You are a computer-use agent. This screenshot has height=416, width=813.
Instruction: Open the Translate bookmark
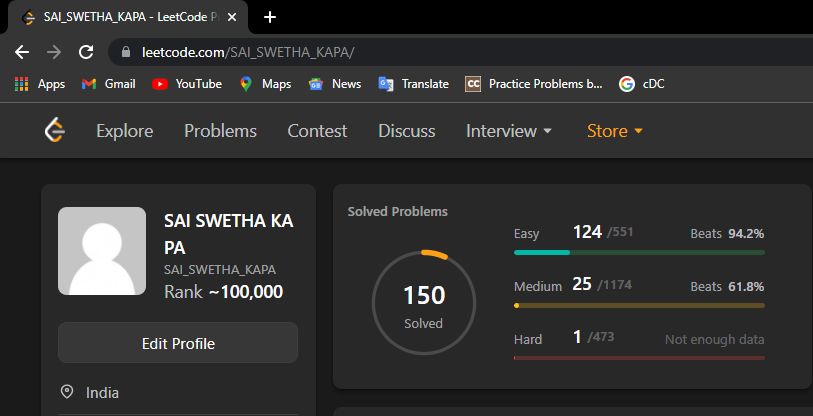pos(413,84)
